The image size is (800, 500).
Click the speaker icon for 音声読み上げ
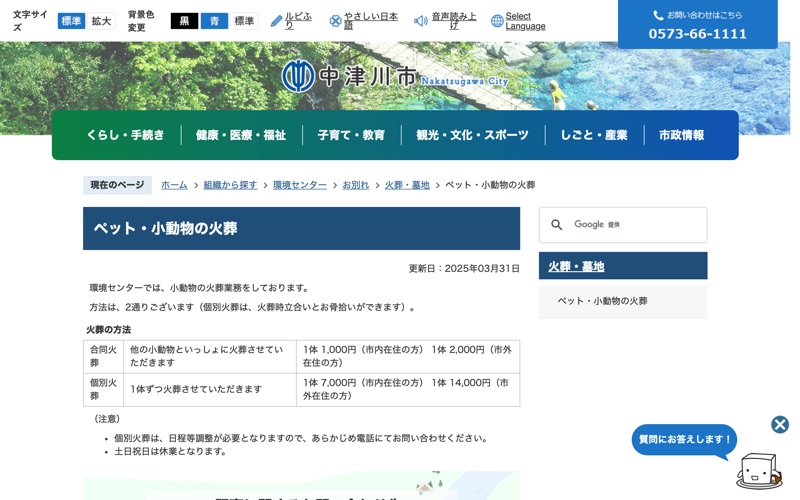[420, 21]
